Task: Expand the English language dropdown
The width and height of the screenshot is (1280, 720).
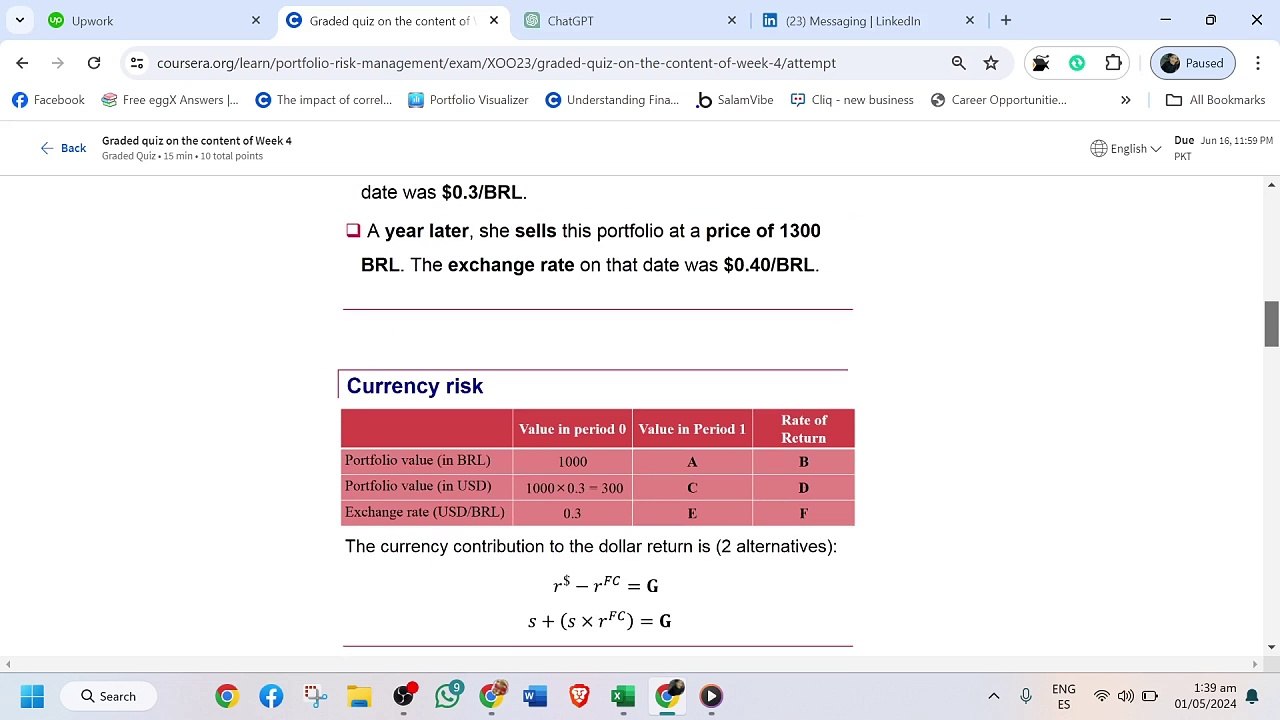Action: point(1126,148)
